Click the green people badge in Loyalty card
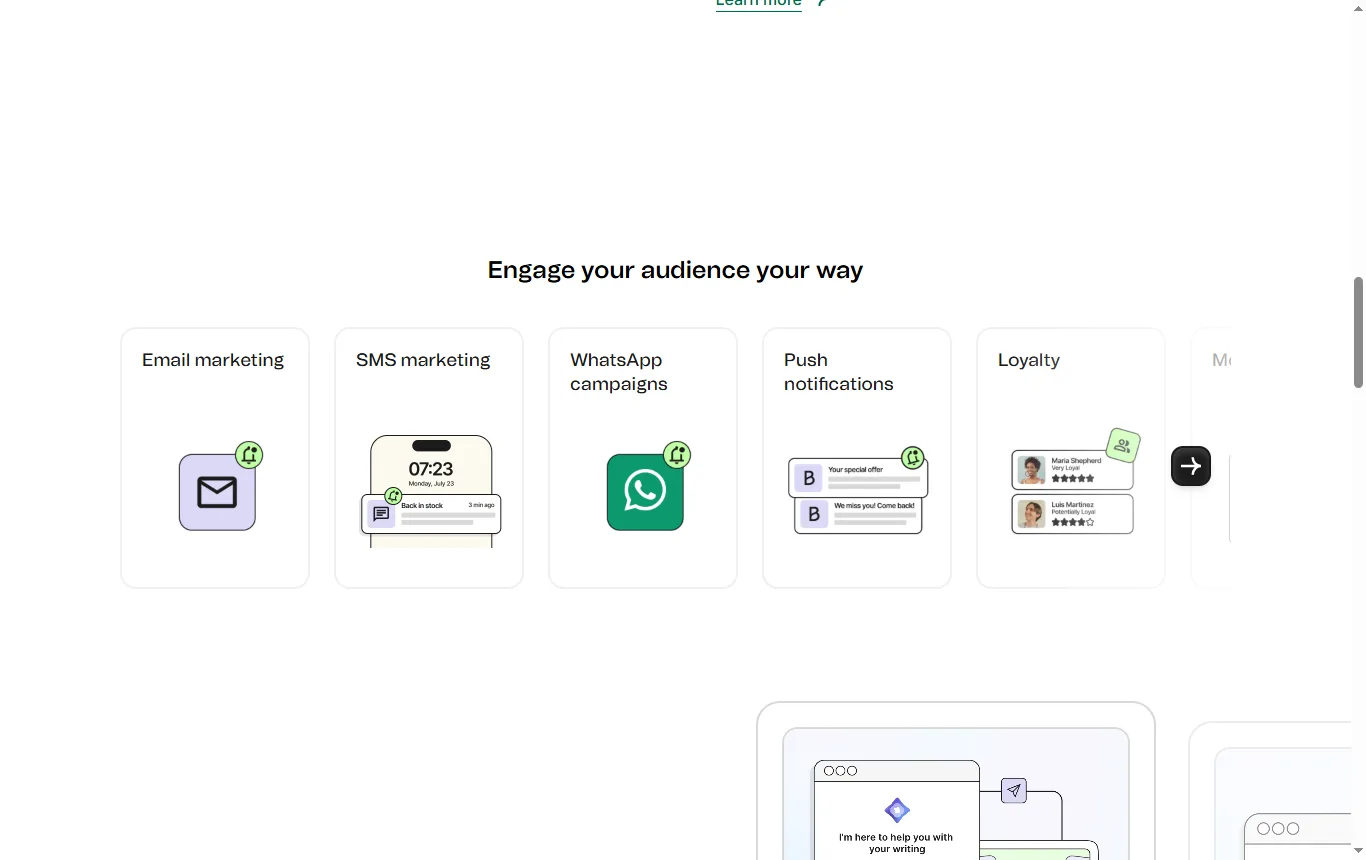Image resolution: width=1366 pixels, height=860 pixels. [x=1123, y=446]
